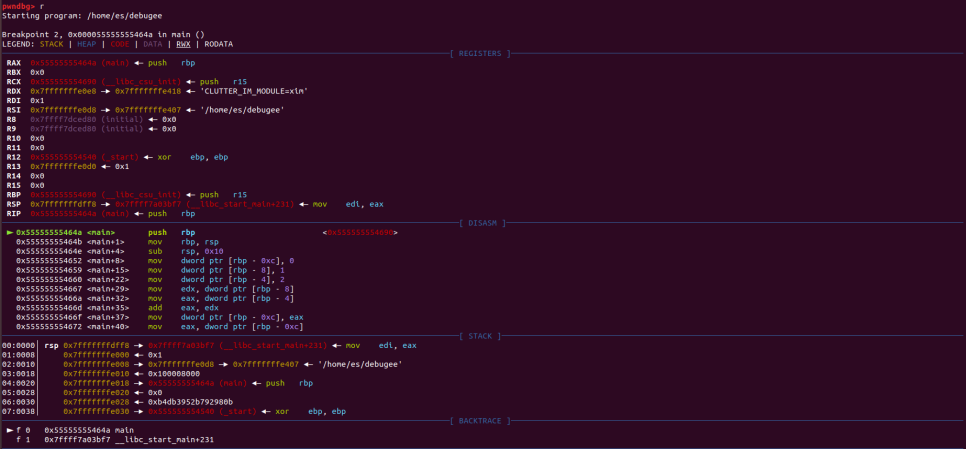Click the '[ DISASM ]' section header
Image resolution: width=966 pixels, height=449 pixels.
coord(482,223)
